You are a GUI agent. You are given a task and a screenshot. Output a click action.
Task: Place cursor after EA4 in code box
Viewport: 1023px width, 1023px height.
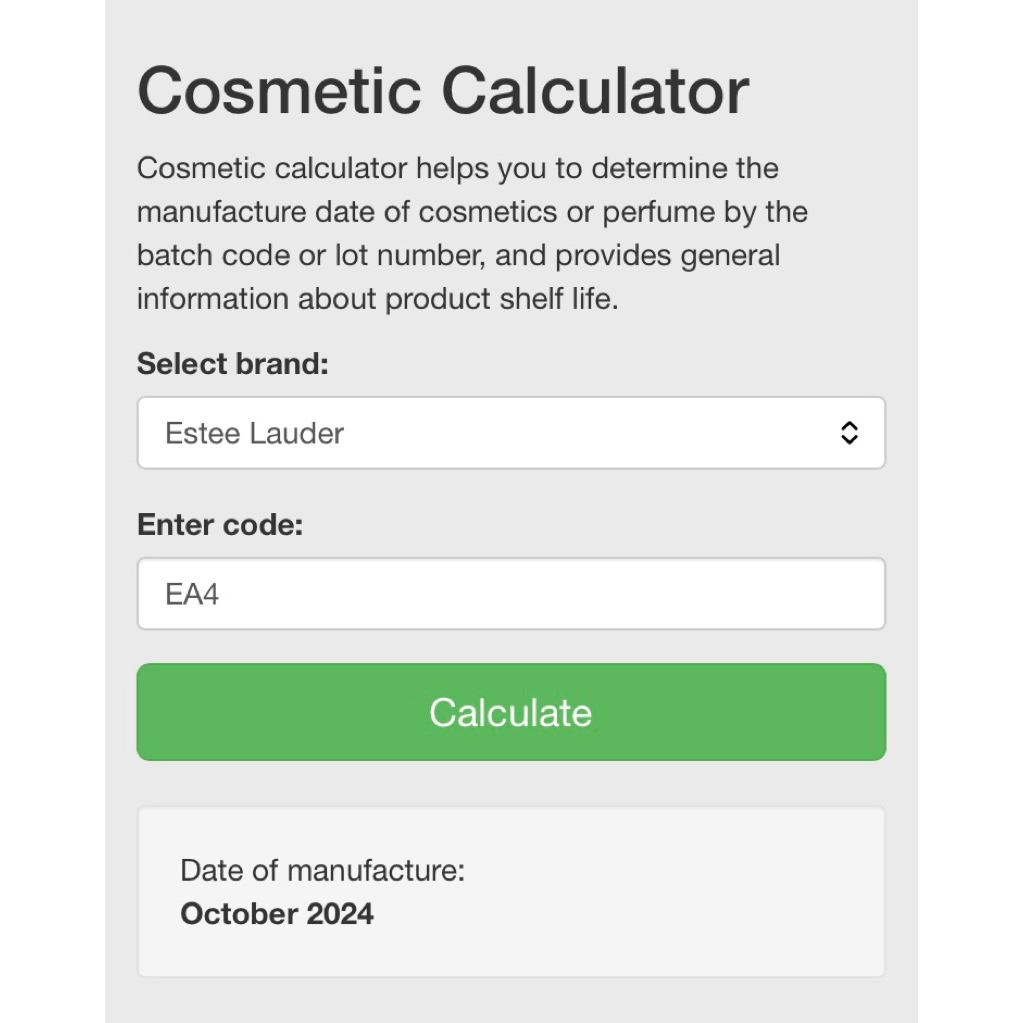(x=222, y=594)
